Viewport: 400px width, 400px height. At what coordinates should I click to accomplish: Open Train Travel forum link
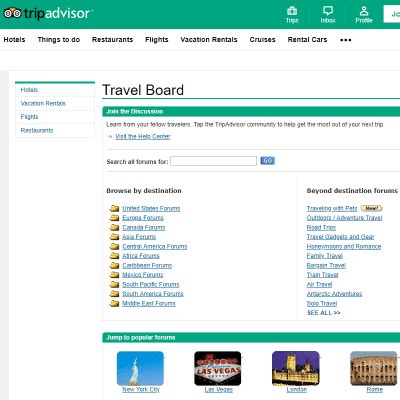(322, 275)
